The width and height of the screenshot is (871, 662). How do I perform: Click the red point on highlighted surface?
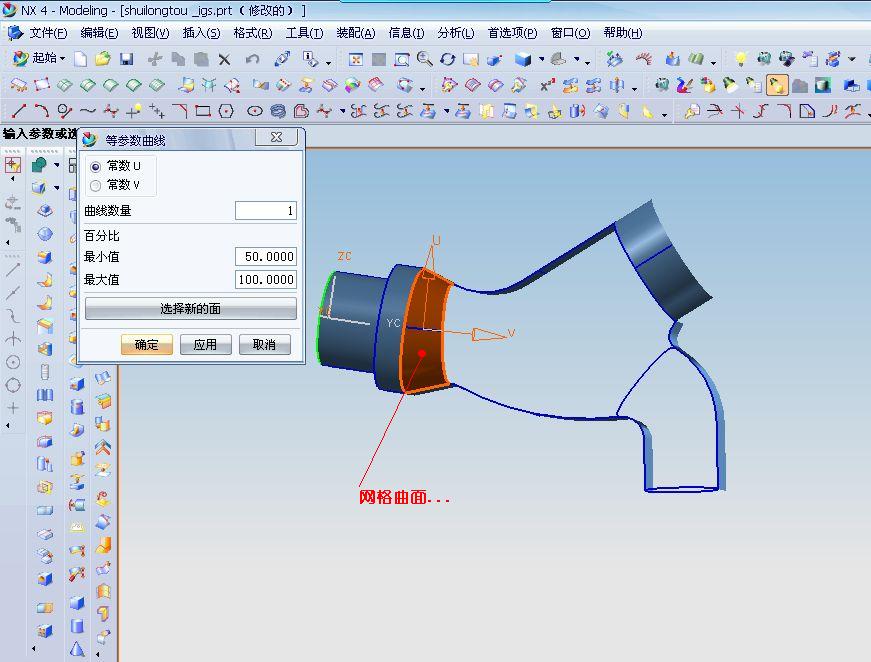point(422,354)
